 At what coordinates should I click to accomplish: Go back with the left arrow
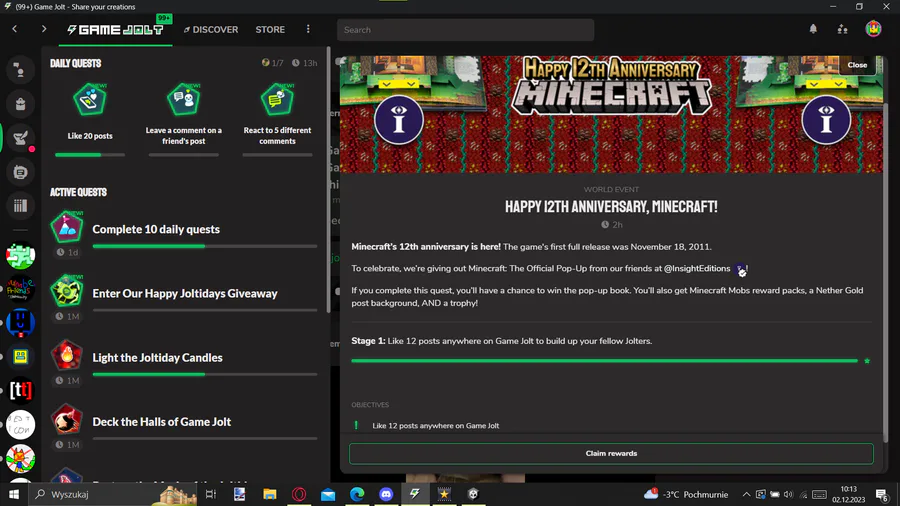[15, 29]
